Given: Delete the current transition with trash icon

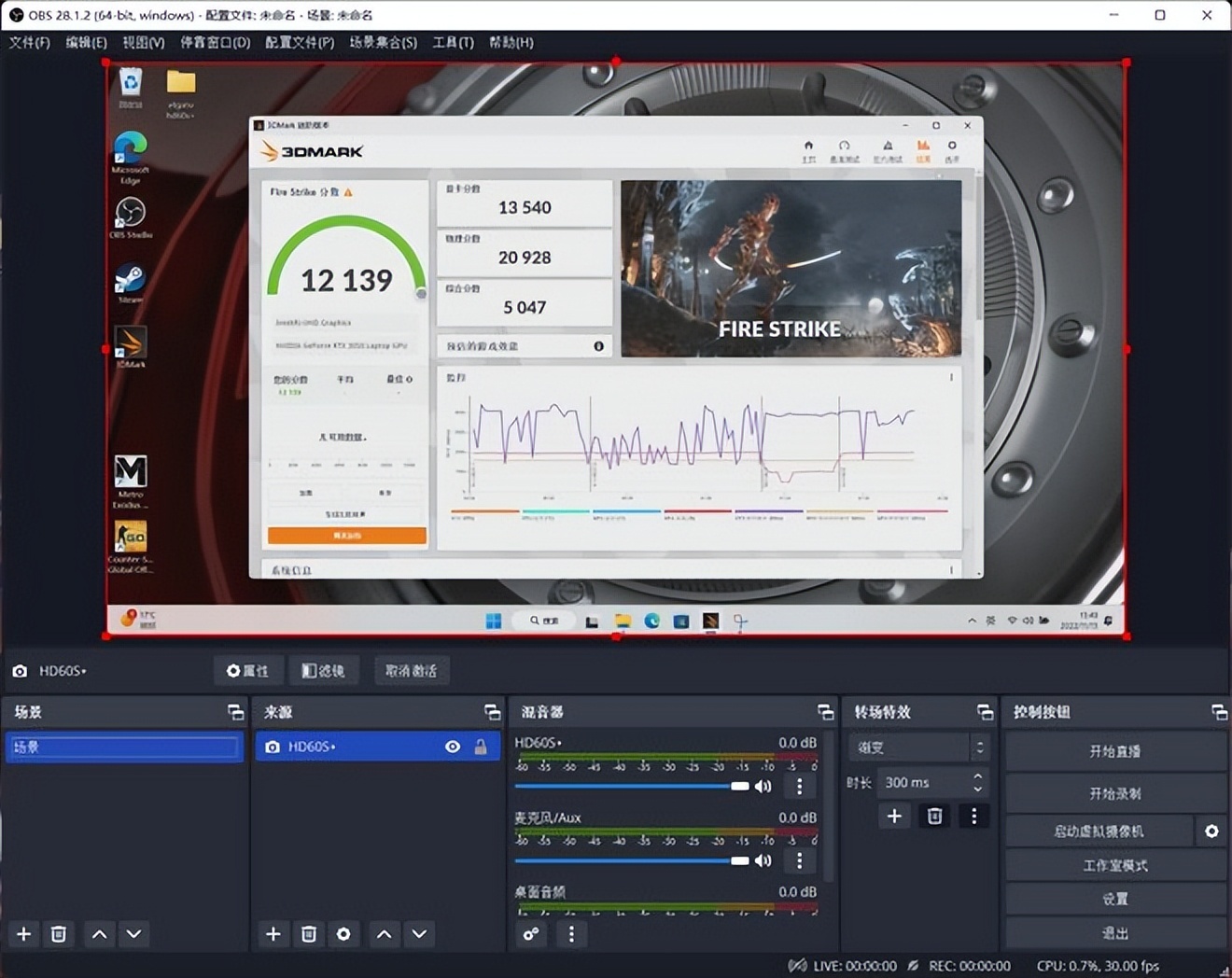Looking at the screenshot, I should click(934, 817).
